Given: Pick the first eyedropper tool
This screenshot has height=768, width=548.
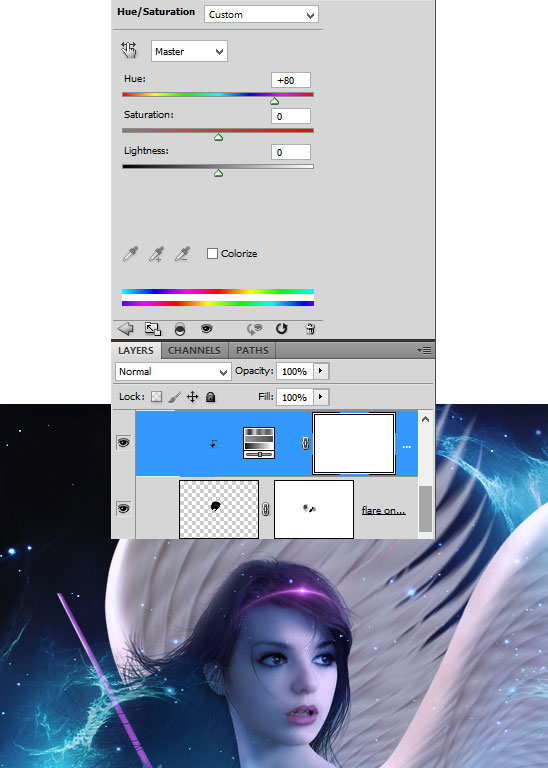Looking at the screenshot, I should 130,254.
